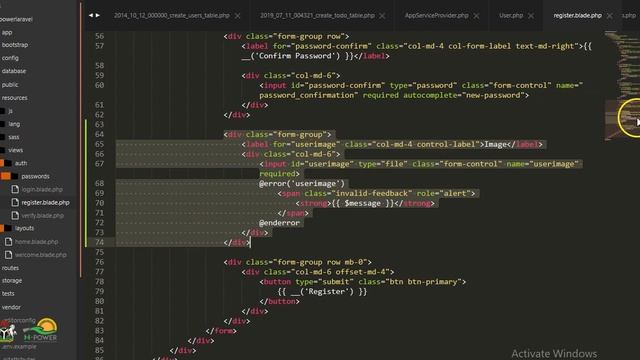Image resolution: width=640 pixels, height=360 pixels.
Task: Place cursor on 'Confirm Password' text
Action: click(x=295, y=56)
